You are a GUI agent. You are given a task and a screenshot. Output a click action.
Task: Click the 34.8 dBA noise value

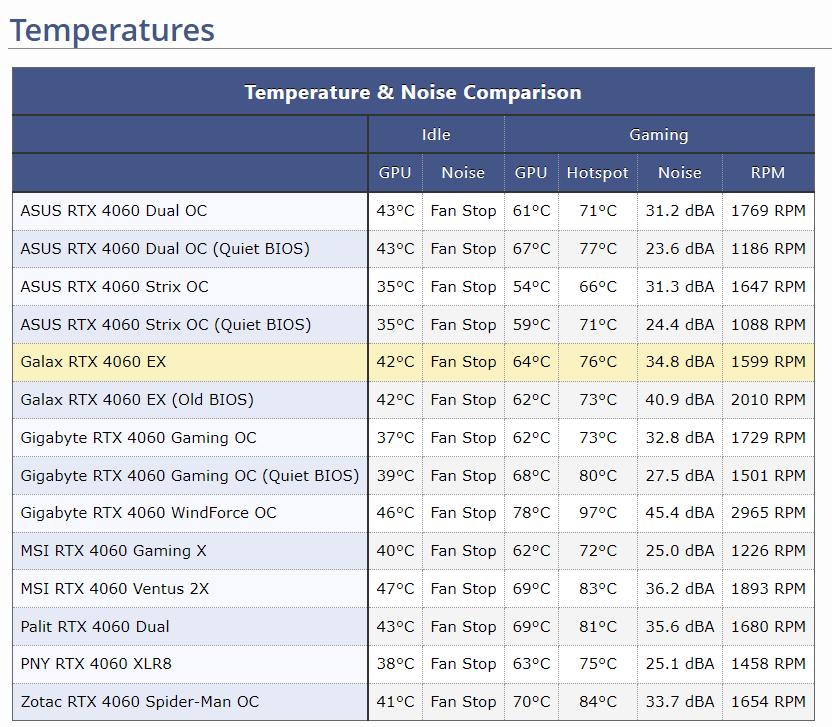pyautogui.click(x=680, y=362)
